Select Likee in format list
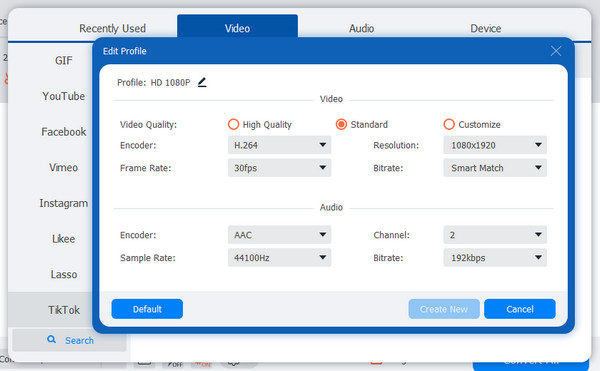 point(64,239)
